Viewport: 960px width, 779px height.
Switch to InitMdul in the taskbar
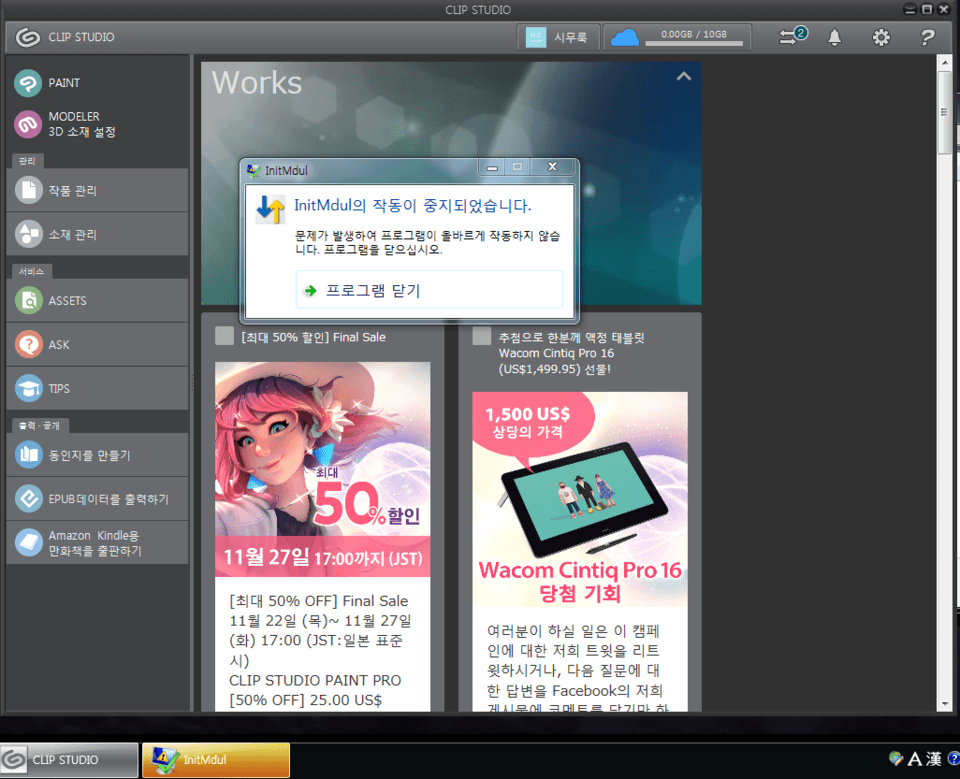coord(216,760)
